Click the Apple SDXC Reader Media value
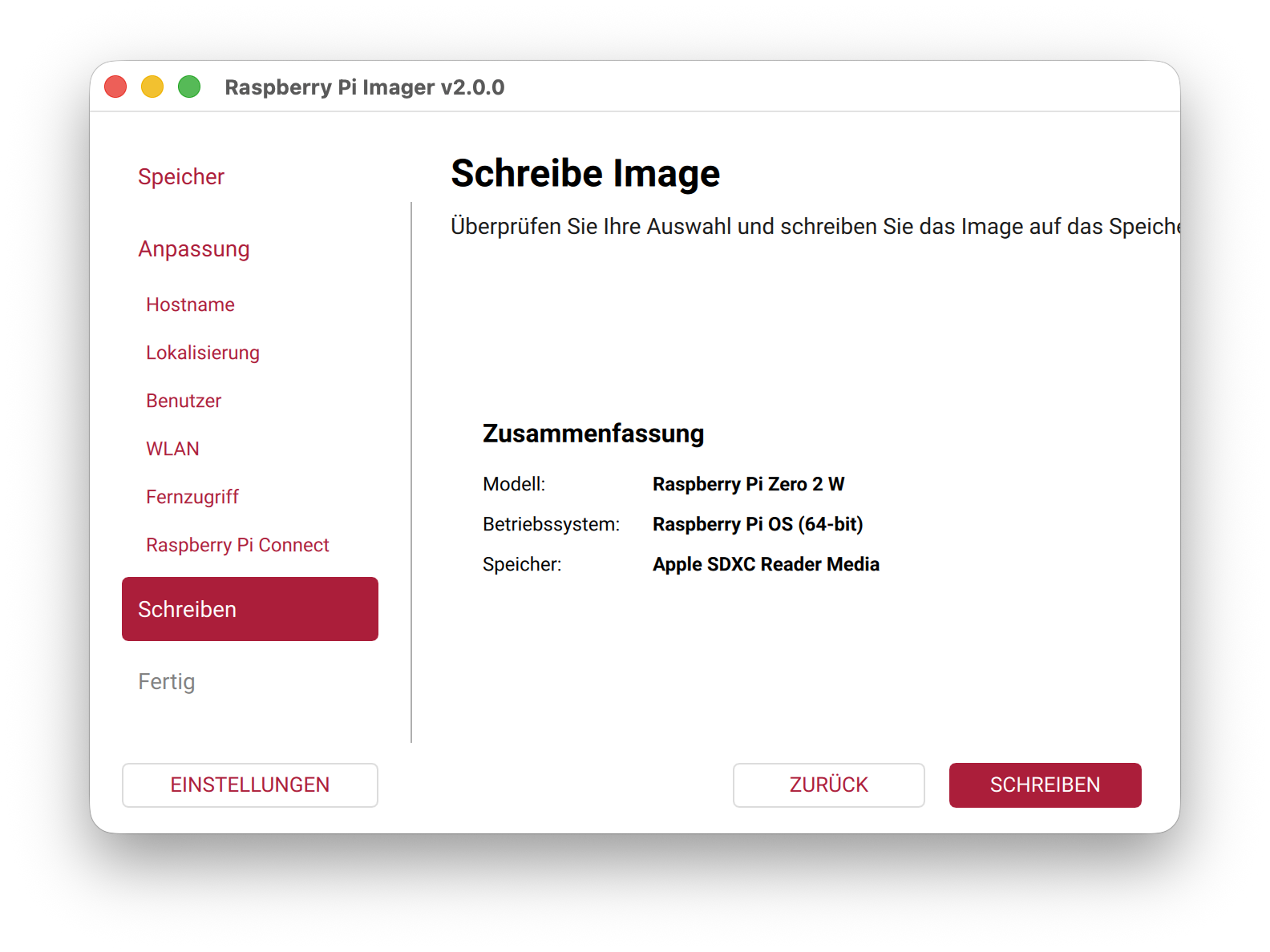The width and height of the screenshot is (1270, 952). click(x=766, y=564)
